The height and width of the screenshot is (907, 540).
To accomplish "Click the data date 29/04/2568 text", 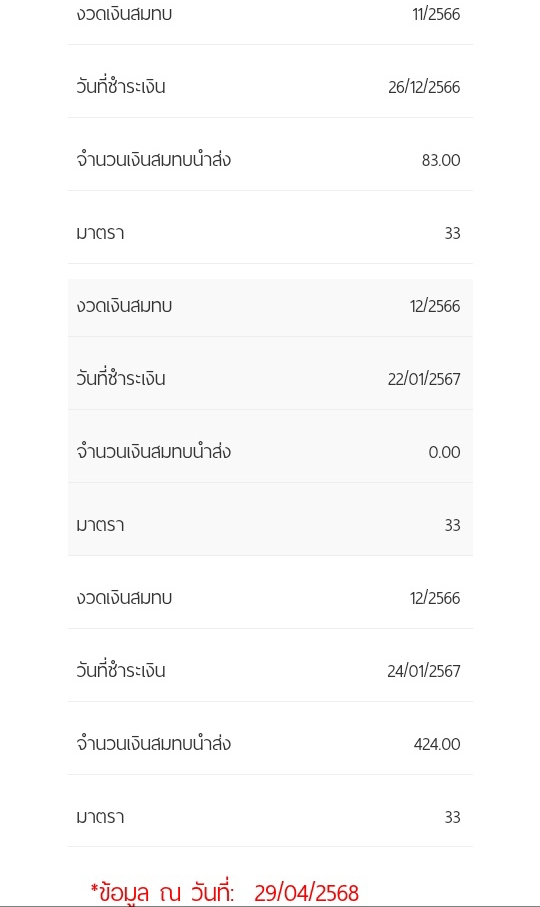I will coord(306,893).
